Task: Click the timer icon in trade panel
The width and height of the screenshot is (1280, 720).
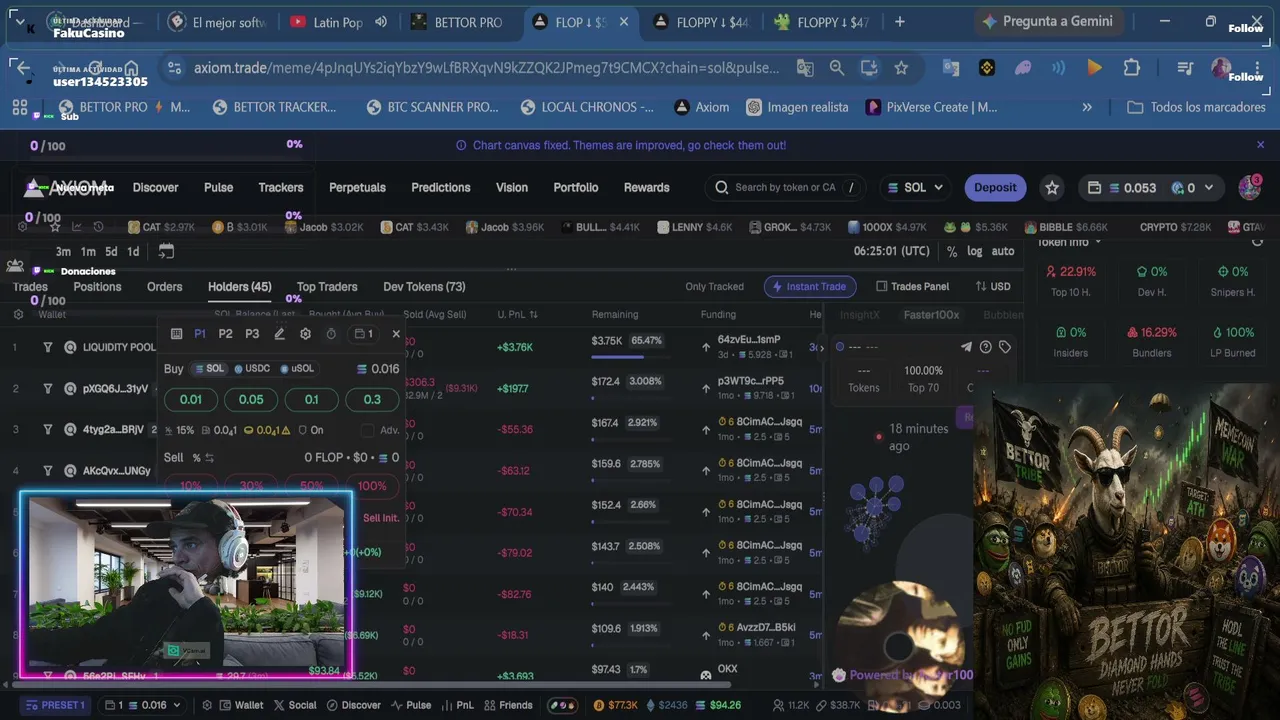Action: coord(331,334)
